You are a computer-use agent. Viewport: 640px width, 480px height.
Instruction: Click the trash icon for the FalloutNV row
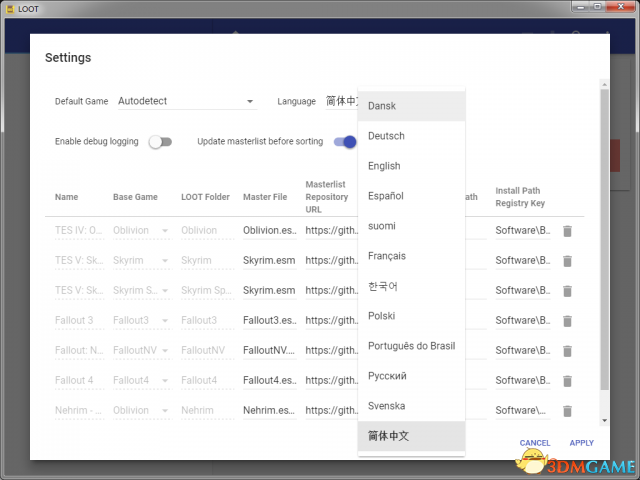tap(567, 351)
